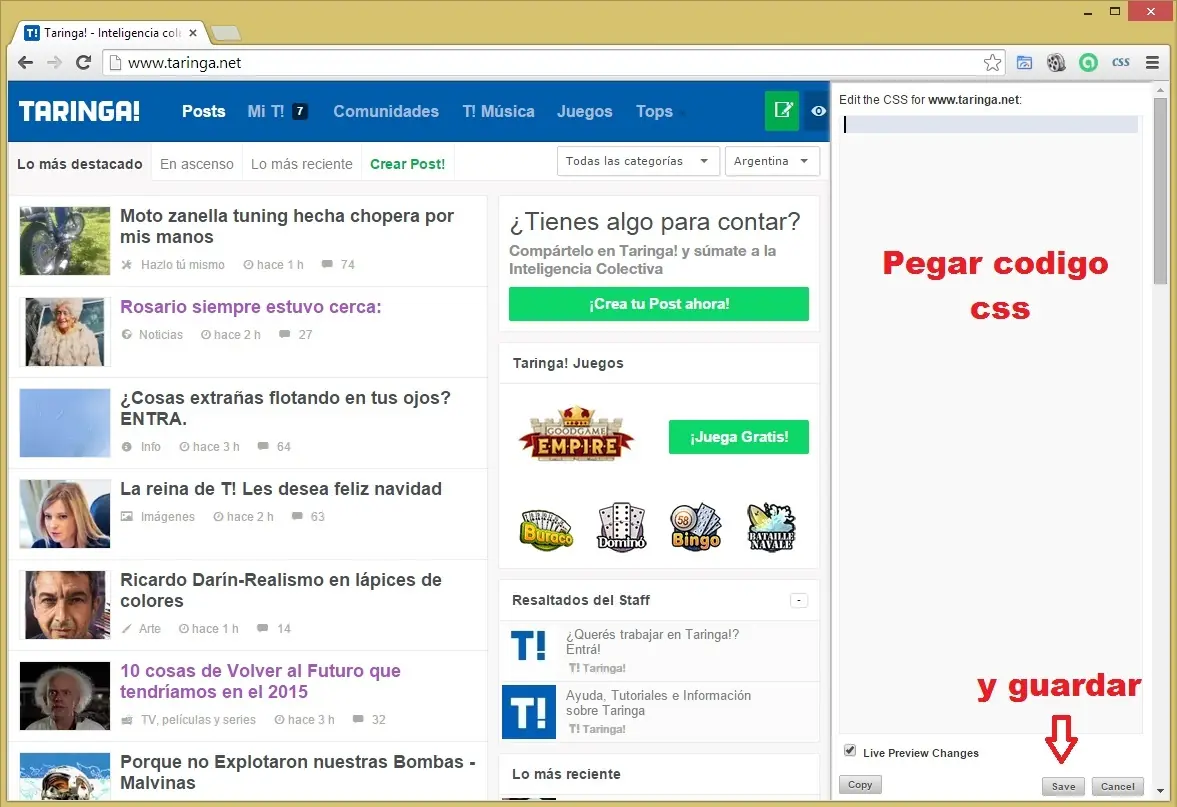Open post La reina de T! Les desea feliz navidad
Image resolution: width=1177 pixels, height=807 pixels.
281,489
